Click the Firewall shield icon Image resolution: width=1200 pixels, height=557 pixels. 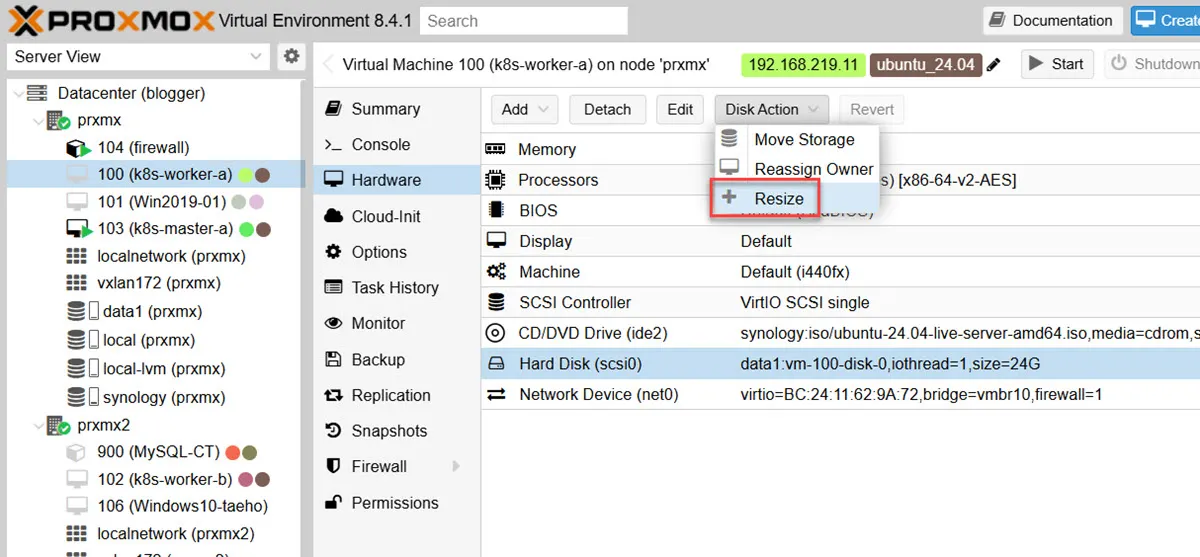[334, 466]
